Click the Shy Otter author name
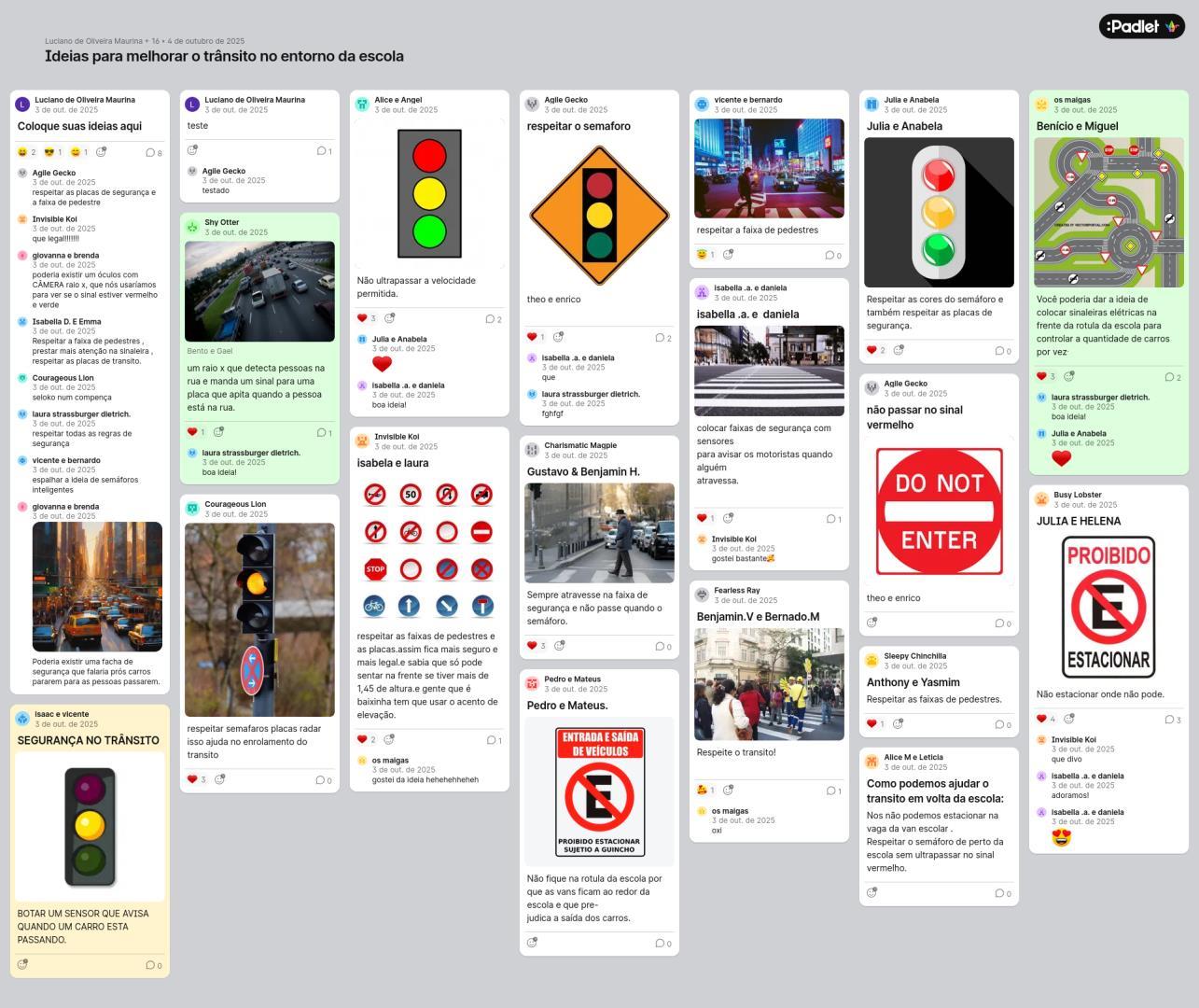The width and height of the screenshot is (1199, 1008). coord(222,222)
